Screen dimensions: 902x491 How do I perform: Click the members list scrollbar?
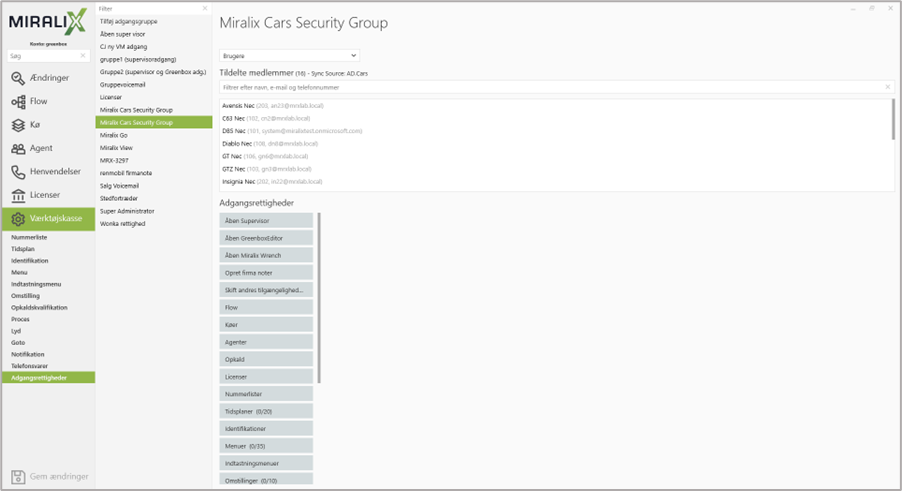(x=893, y=119)
